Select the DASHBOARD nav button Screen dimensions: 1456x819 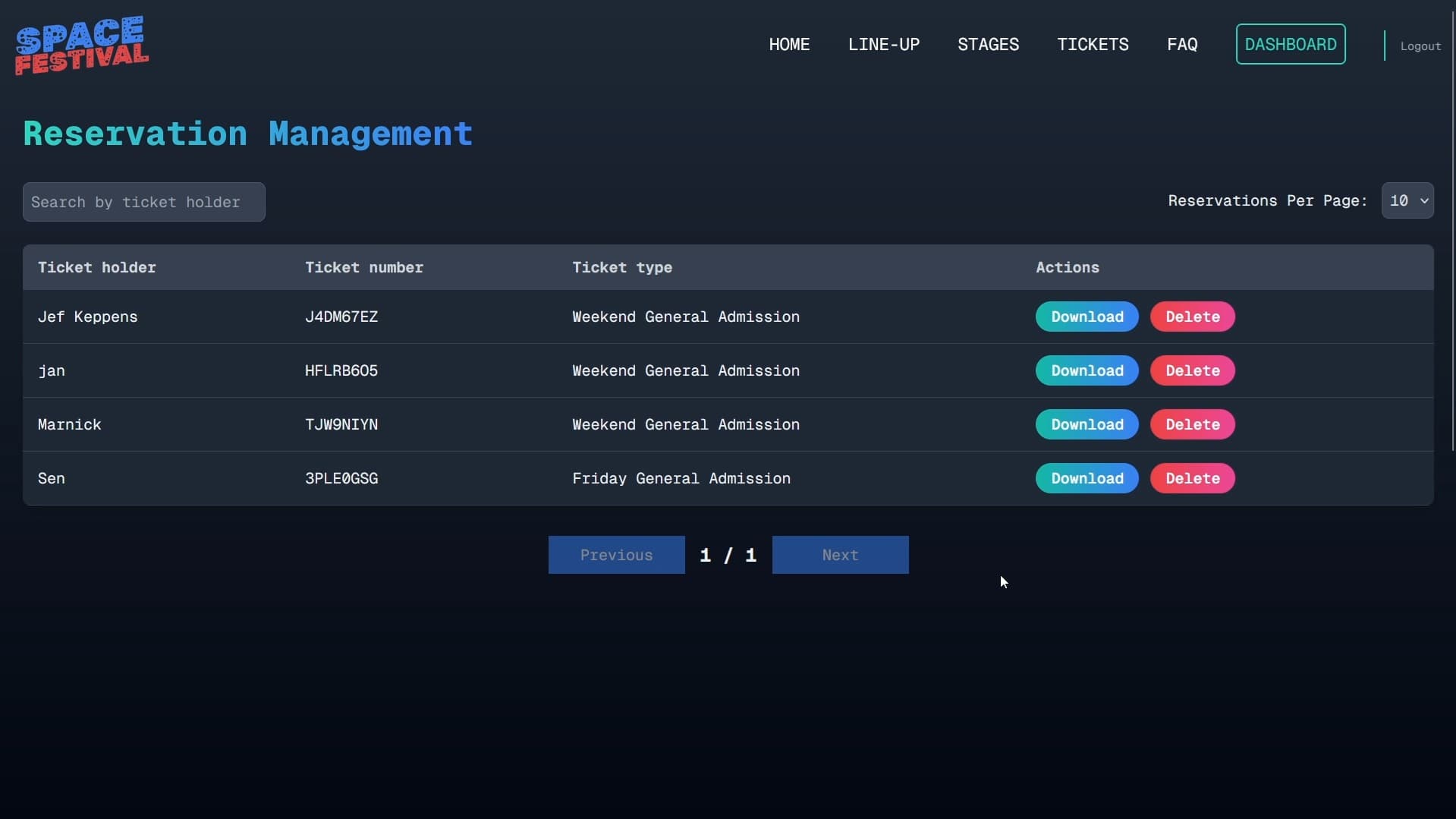tap(1290, 45)
